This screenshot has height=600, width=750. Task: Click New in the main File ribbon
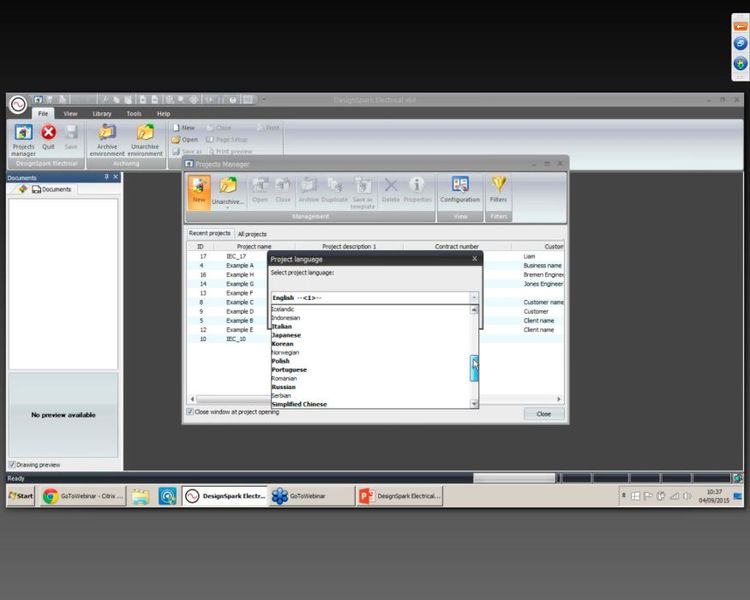click(184, 128)
